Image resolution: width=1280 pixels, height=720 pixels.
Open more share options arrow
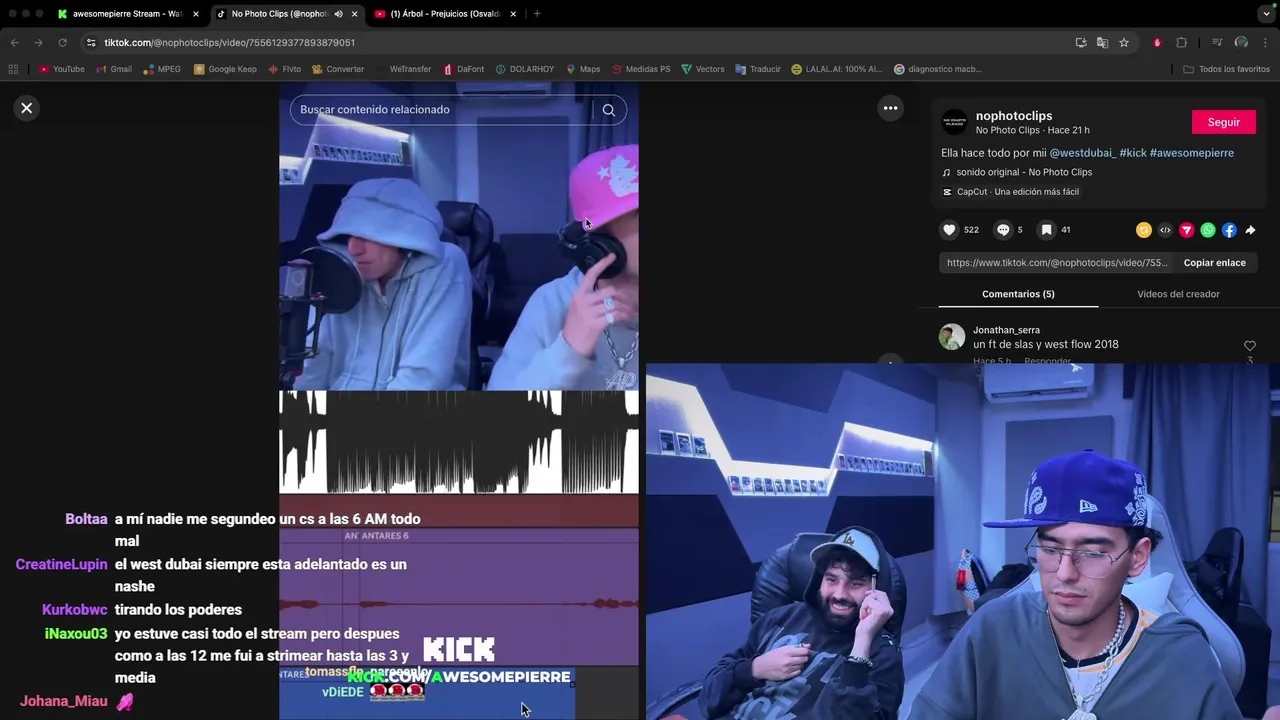click(x=1250, y=230)
